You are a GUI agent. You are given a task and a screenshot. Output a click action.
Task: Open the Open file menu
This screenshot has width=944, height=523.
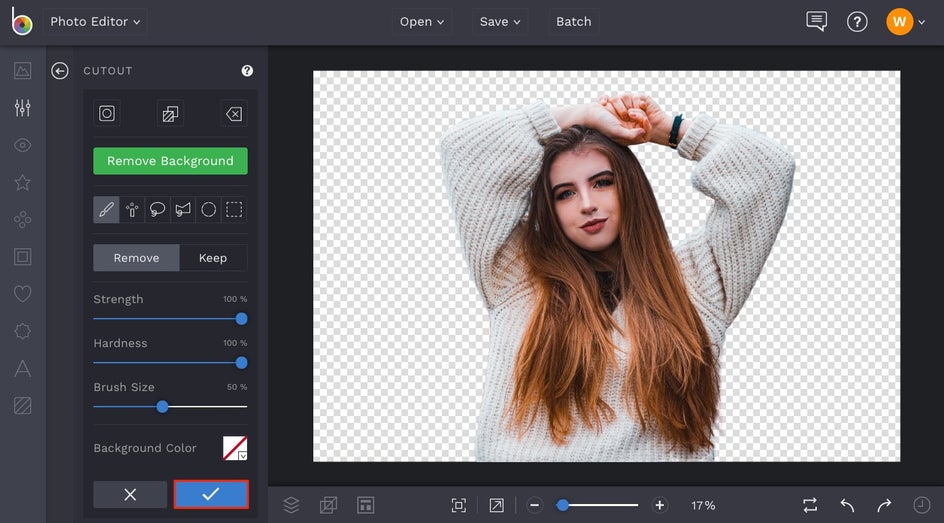(x=421, y=22)
